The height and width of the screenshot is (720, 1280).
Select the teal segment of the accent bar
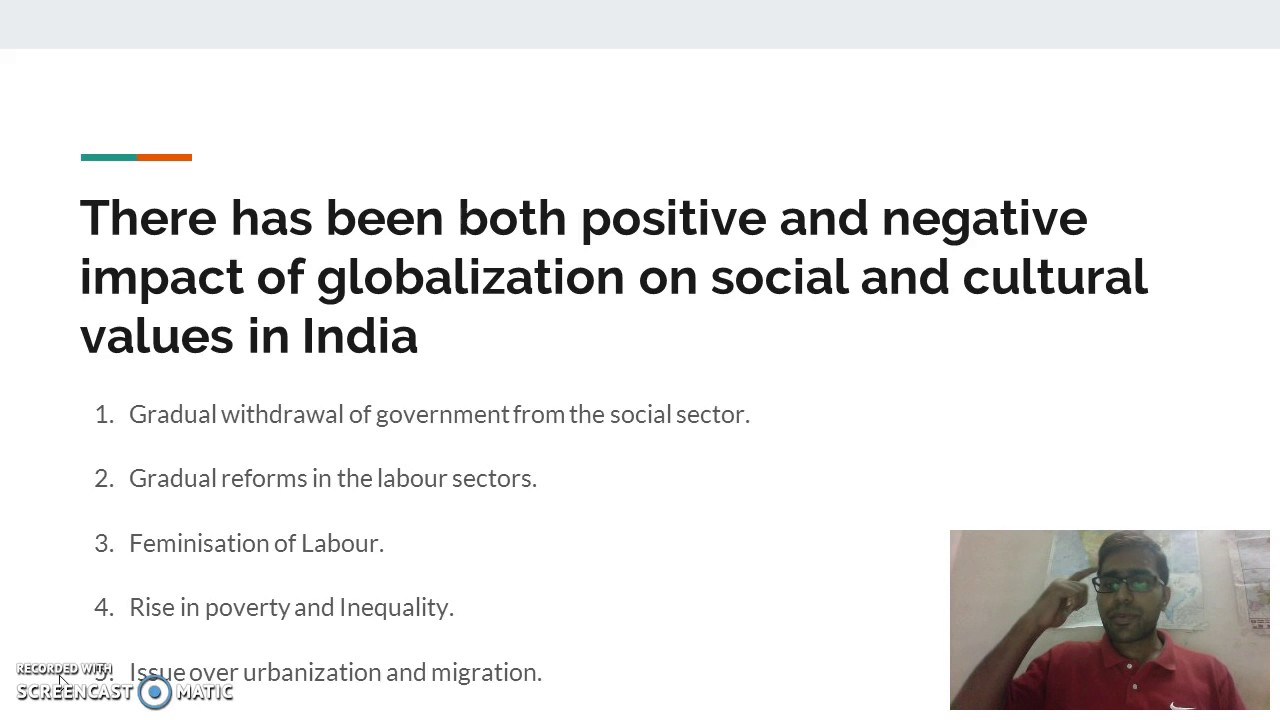[x=108, y=157]
